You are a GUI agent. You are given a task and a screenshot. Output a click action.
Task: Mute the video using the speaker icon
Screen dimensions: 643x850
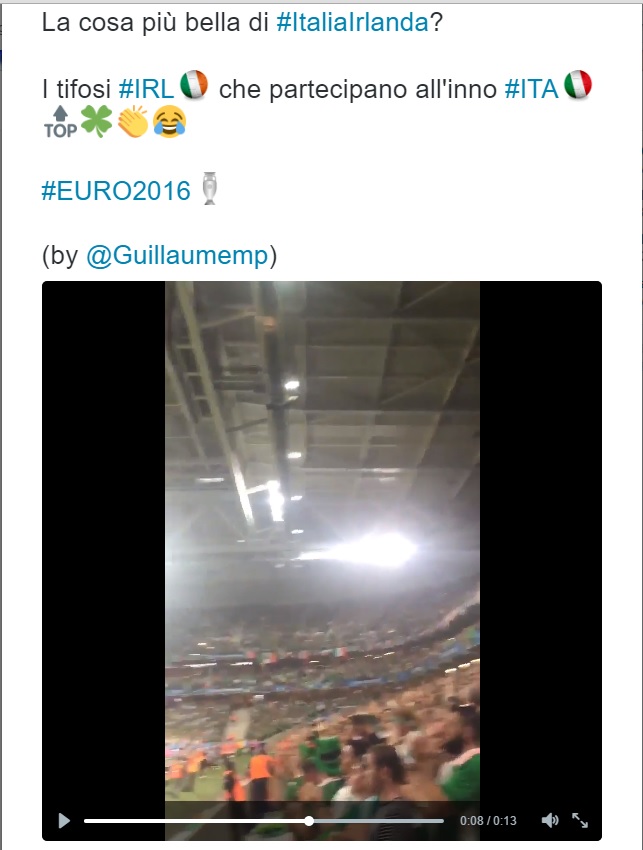[x=550, y=821]
